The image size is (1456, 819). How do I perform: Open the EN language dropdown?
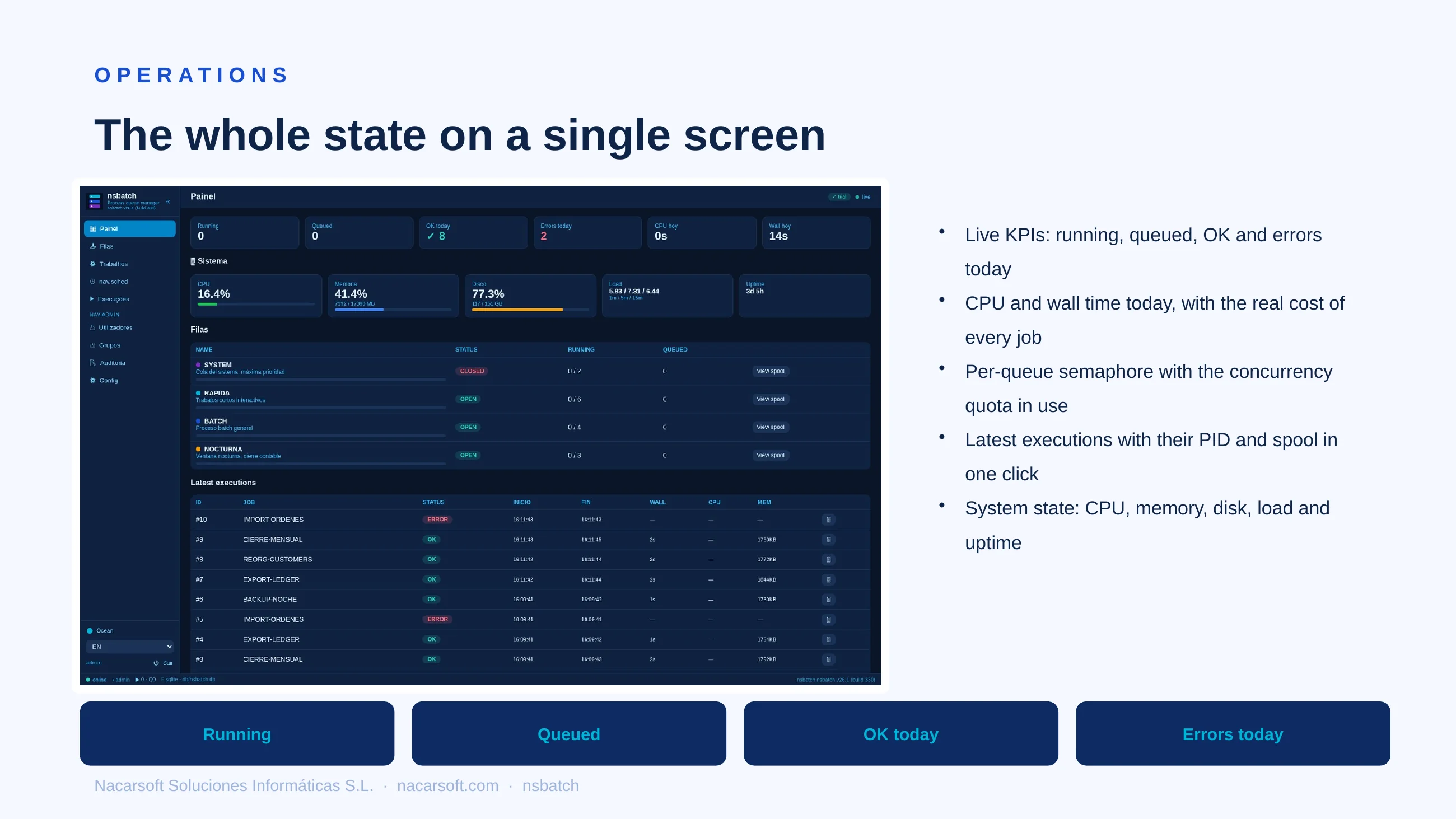(130, 647)
